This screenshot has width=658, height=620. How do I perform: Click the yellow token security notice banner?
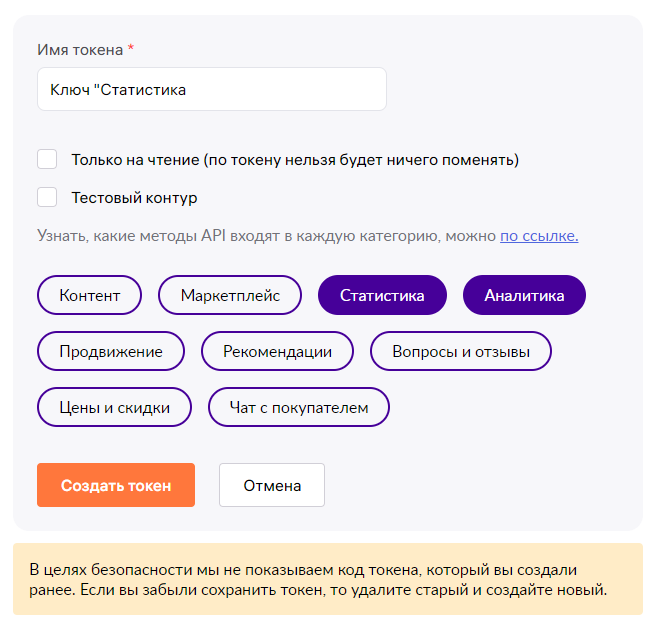(x=328, y=579)
